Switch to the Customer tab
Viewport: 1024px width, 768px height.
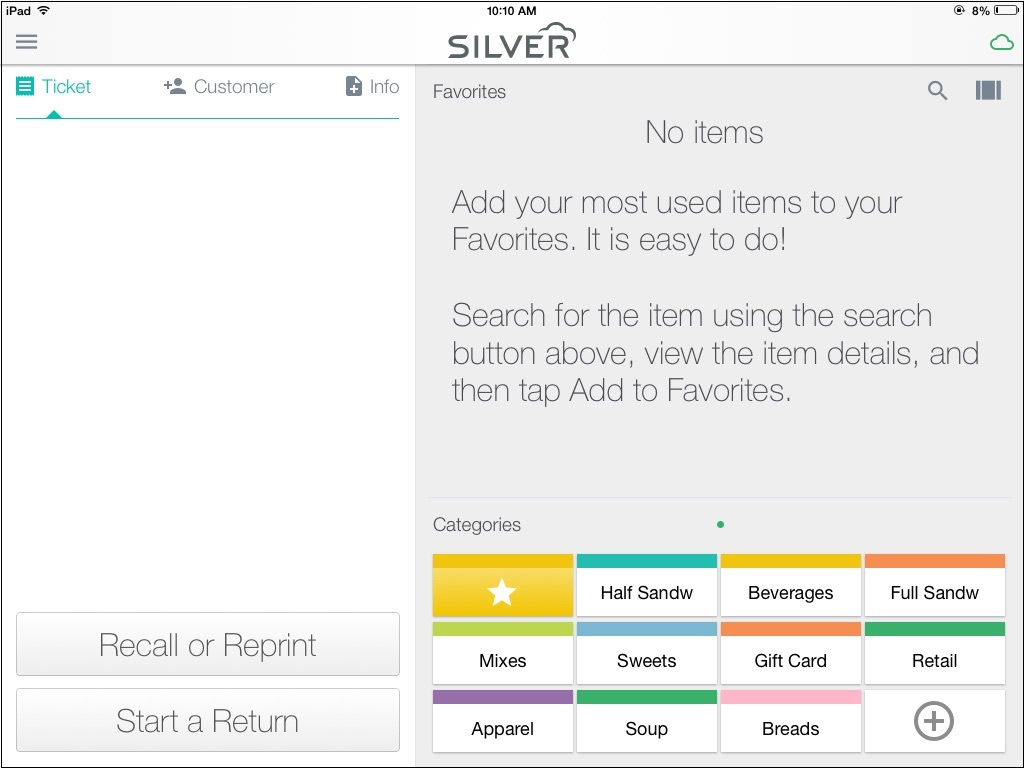click(x=219, y=86)
